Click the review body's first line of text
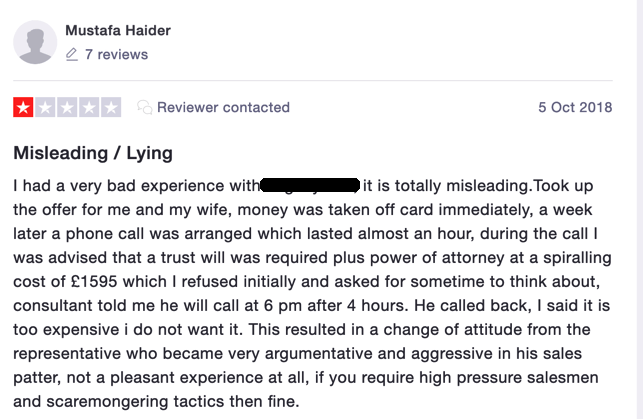643x419 pixels. pos(303,186)
